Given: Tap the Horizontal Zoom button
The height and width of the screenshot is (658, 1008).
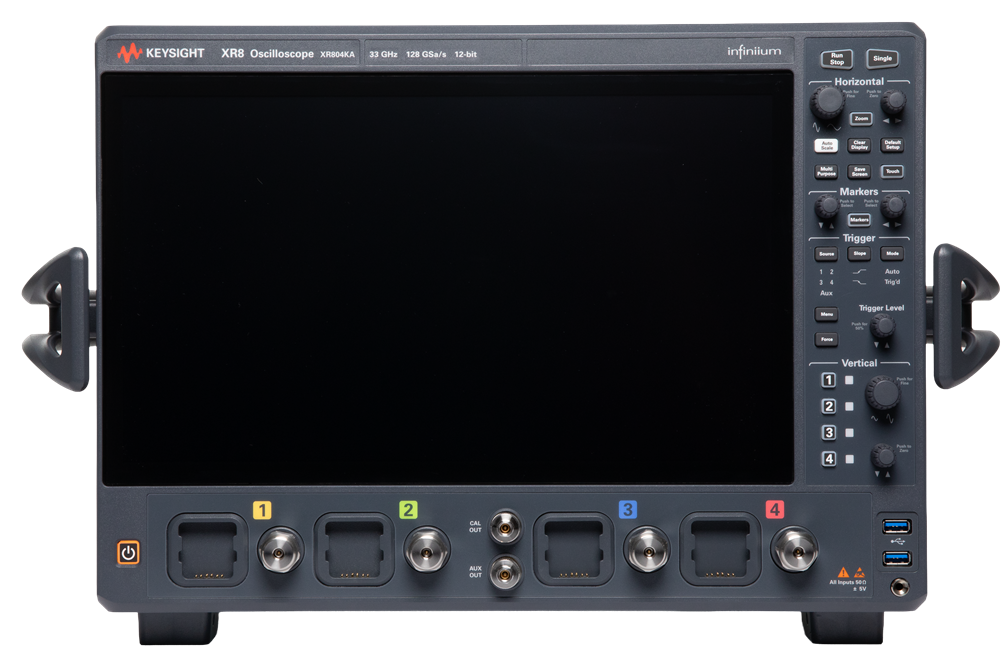Looking at the screenshot, I should coord(860,118).
